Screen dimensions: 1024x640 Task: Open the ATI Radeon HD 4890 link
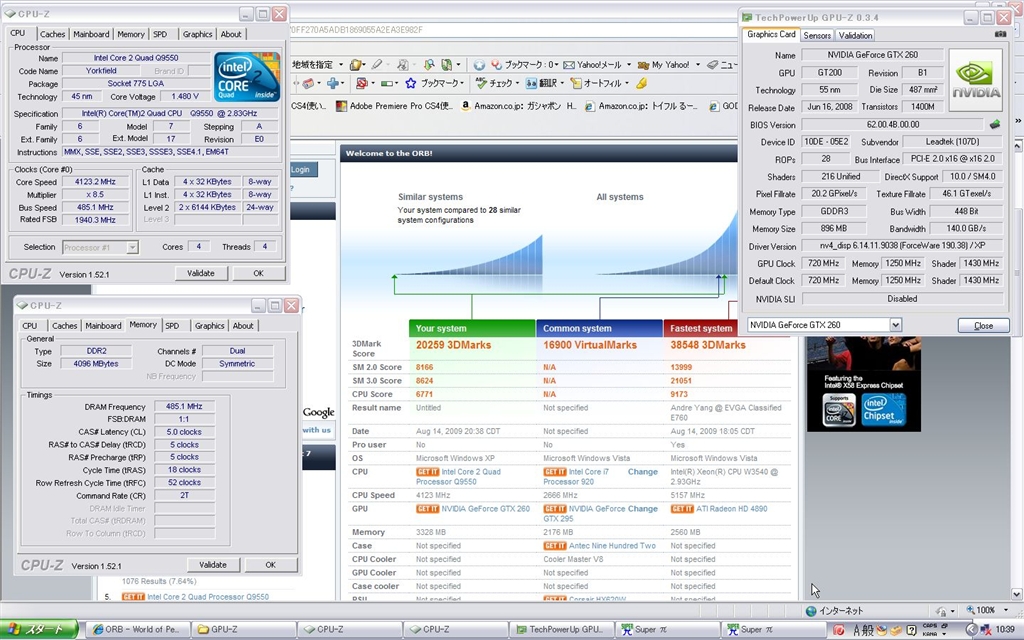tap(731, 508)
